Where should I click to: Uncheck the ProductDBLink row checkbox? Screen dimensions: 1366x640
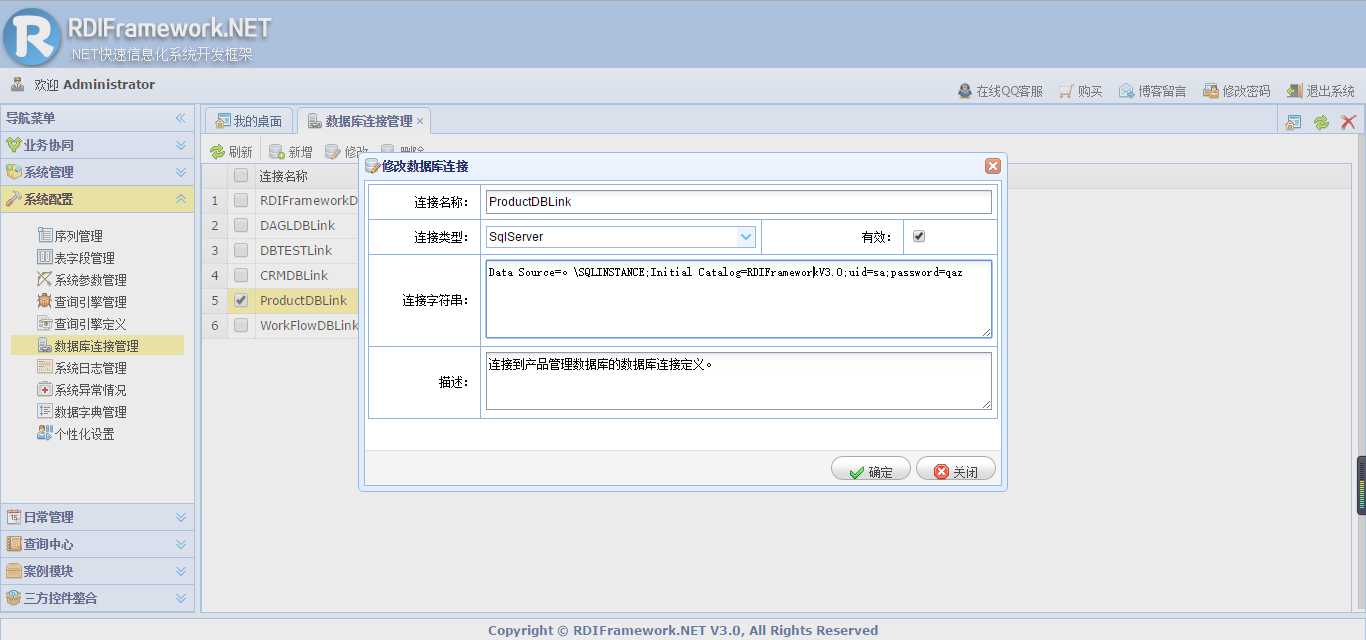pyautogui.click(x=241, y=300)
